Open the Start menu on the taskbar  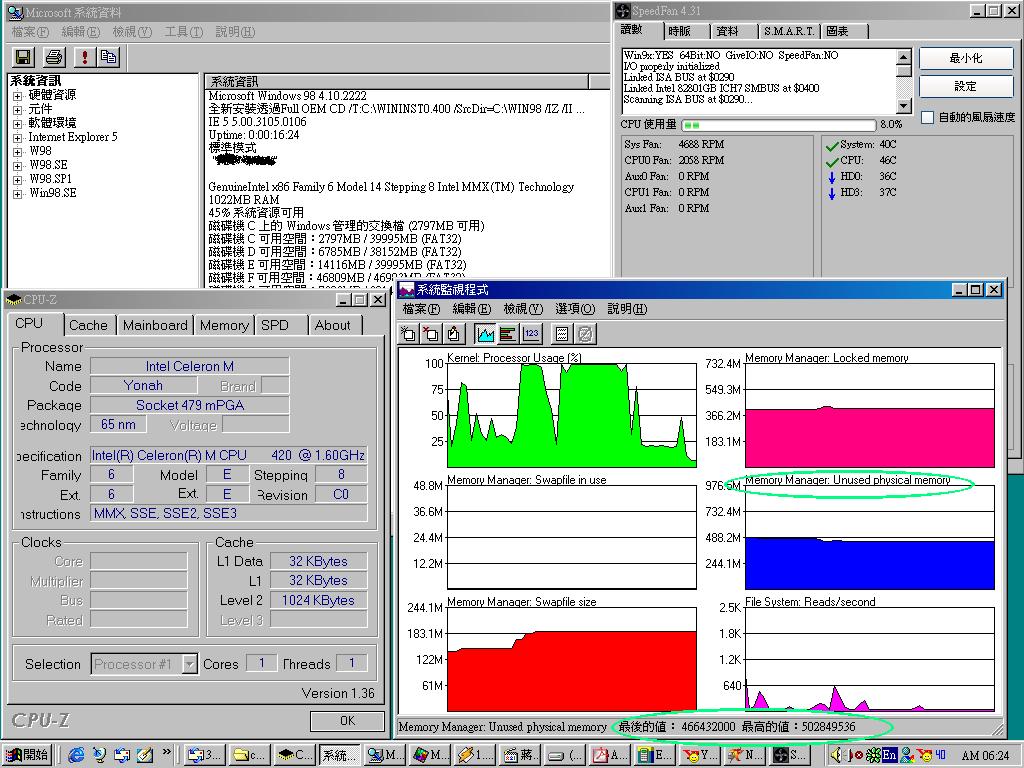(x=27, y=755)
